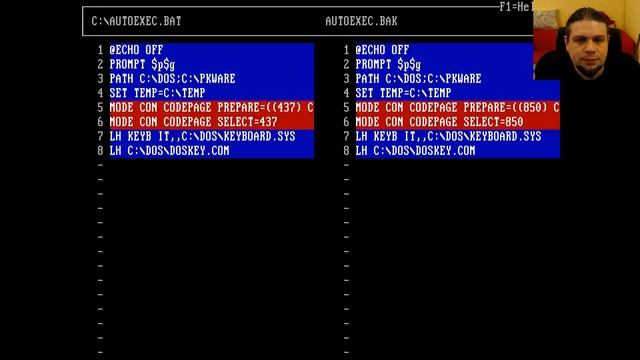The width and height of the screenshot is (640, 360).
Task: Select the CODEPAGE PREPARE=((437) line
Action: pos(212,108)
